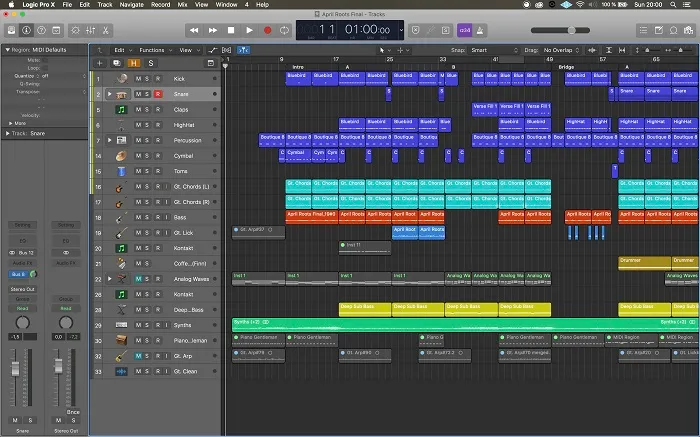700x437 pixels.
Task: Click the horizontal auto zoom icon
Action: (622, 50)
